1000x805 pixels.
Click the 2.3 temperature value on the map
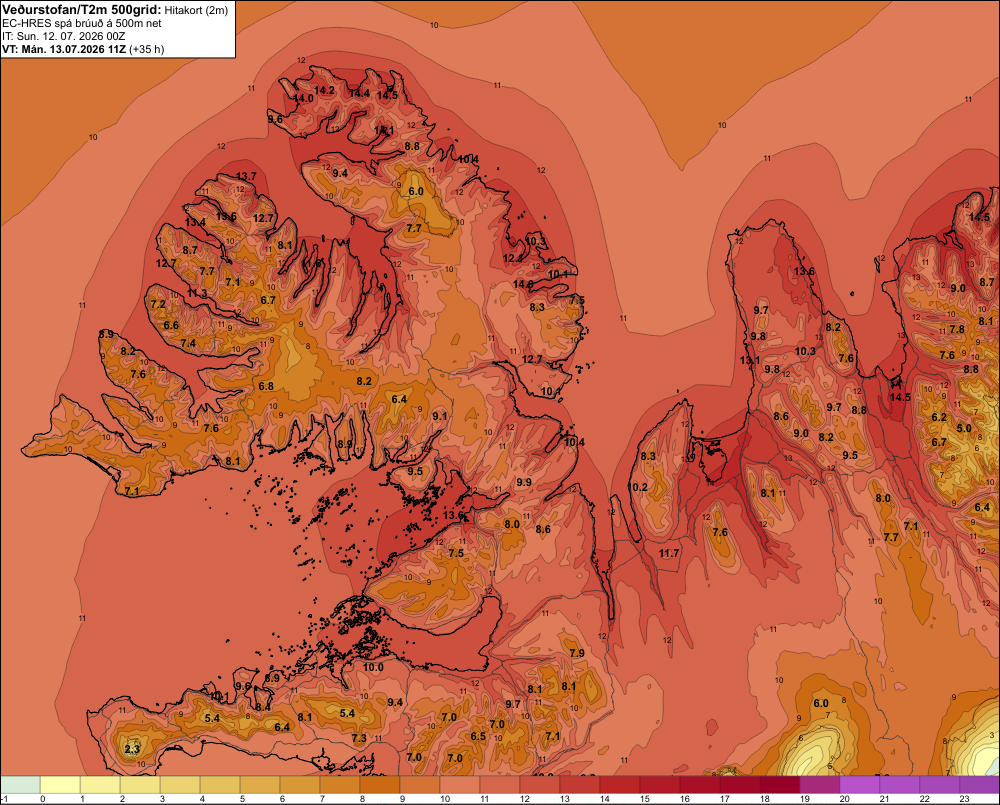(x=132, y=749)
